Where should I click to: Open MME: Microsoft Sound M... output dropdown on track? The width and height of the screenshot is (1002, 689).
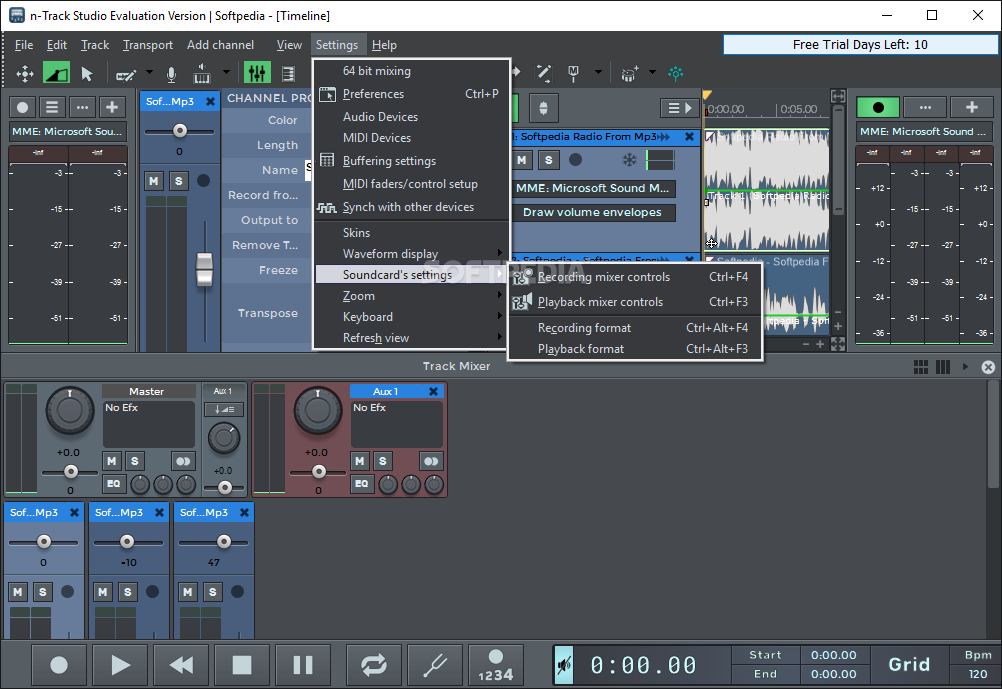pyautogui.click(x=592, y=189)
